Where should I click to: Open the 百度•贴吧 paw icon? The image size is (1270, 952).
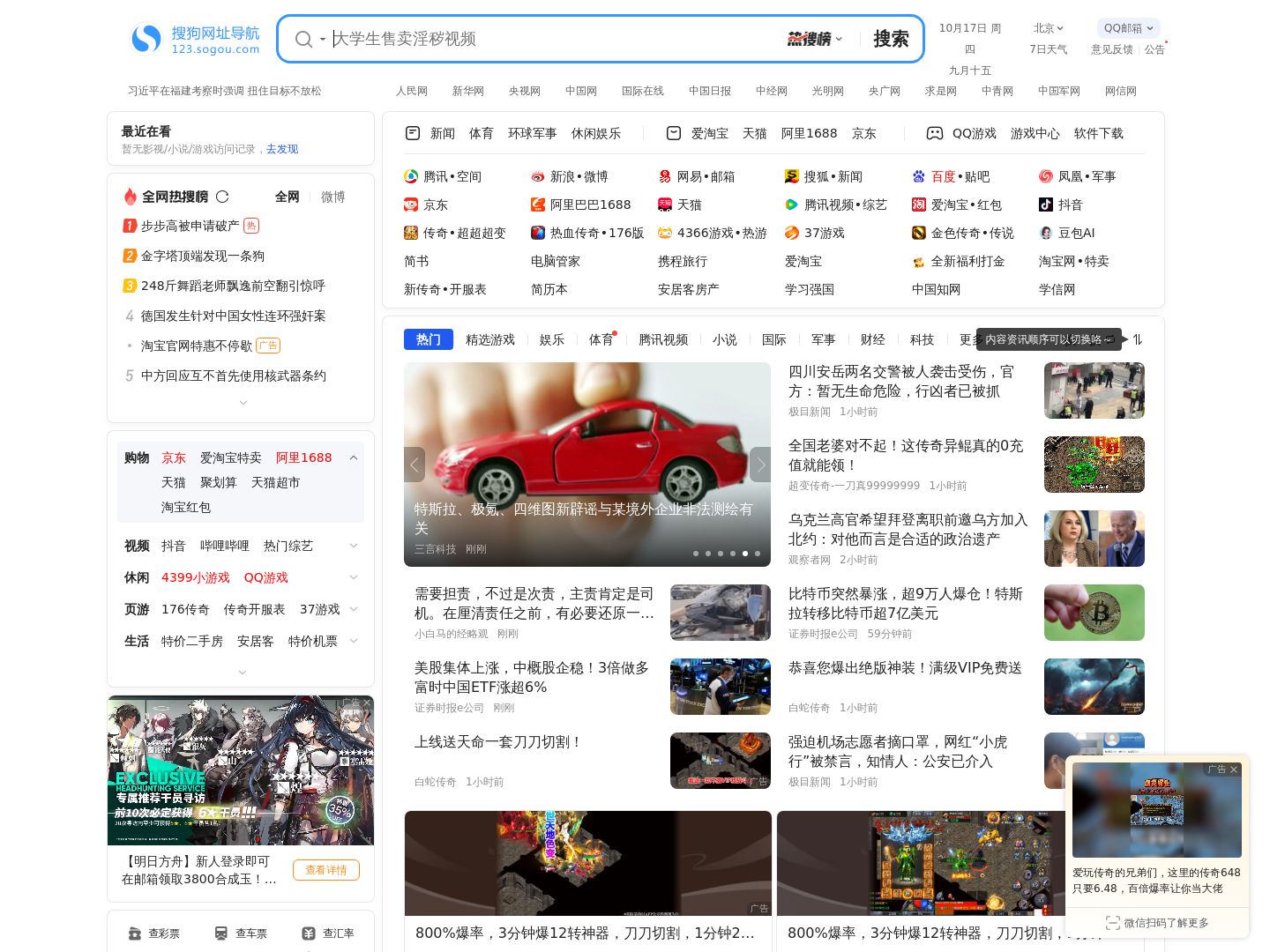pos(919,176)
